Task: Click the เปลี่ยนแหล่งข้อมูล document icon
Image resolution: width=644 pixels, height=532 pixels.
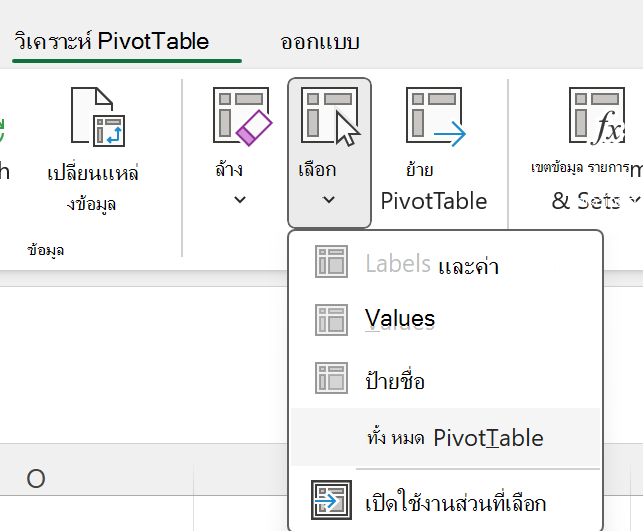Action: pyautogui.click(x=98, y=117)
